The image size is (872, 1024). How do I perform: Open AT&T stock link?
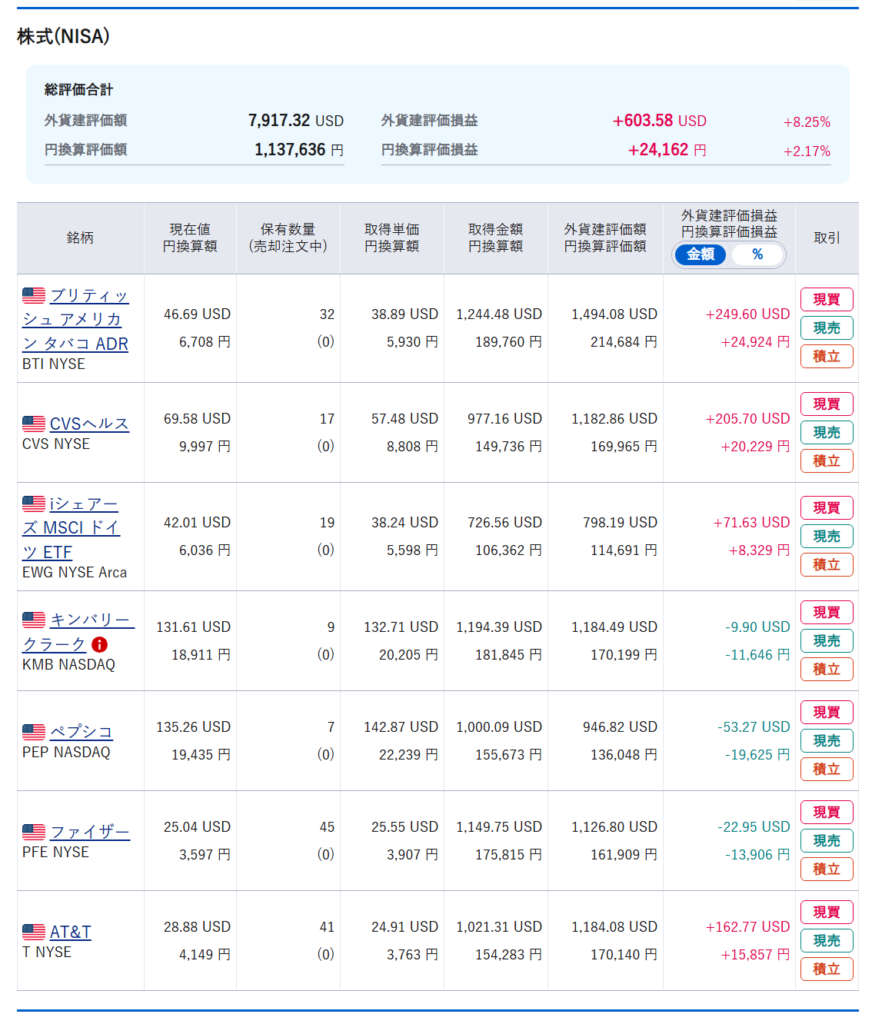tap(71, 932)
